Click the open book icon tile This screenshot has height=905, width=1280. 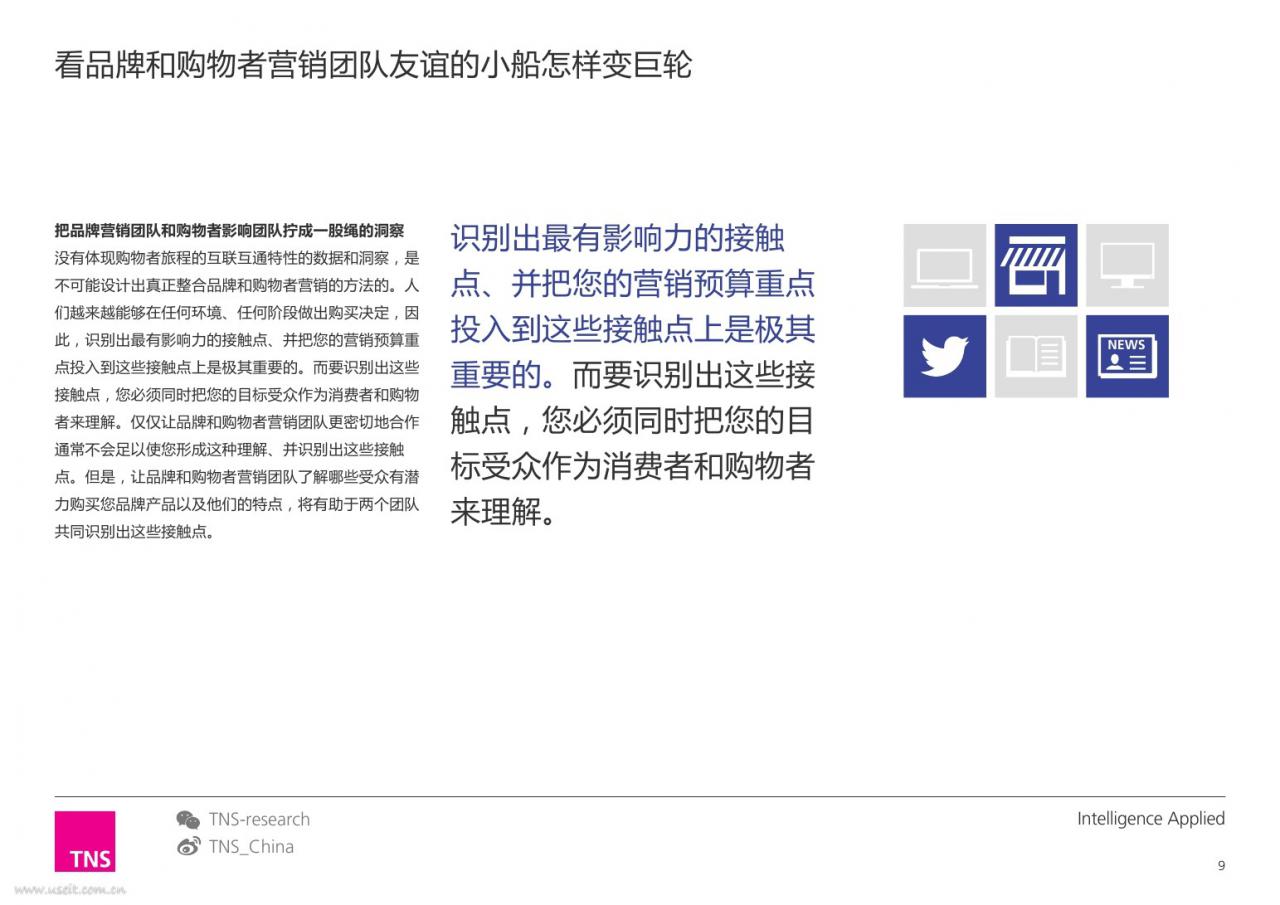coord(1035,356)
